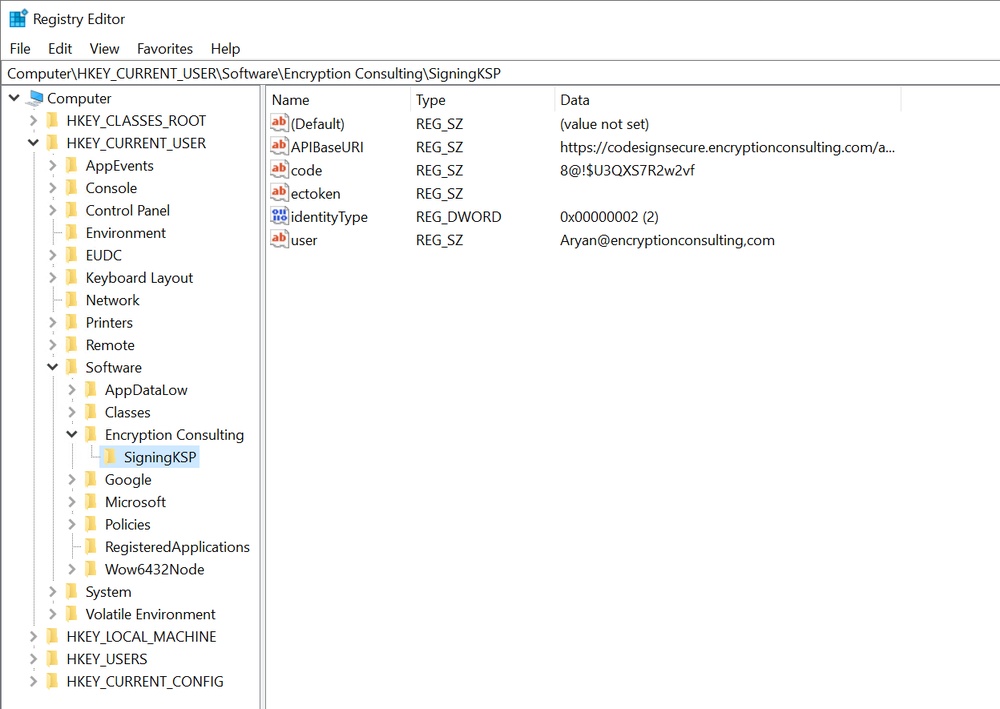This screenshot has height=709, width=1000.
Task: Expand the Remote key arrow
Action: (x=52, y=345)
